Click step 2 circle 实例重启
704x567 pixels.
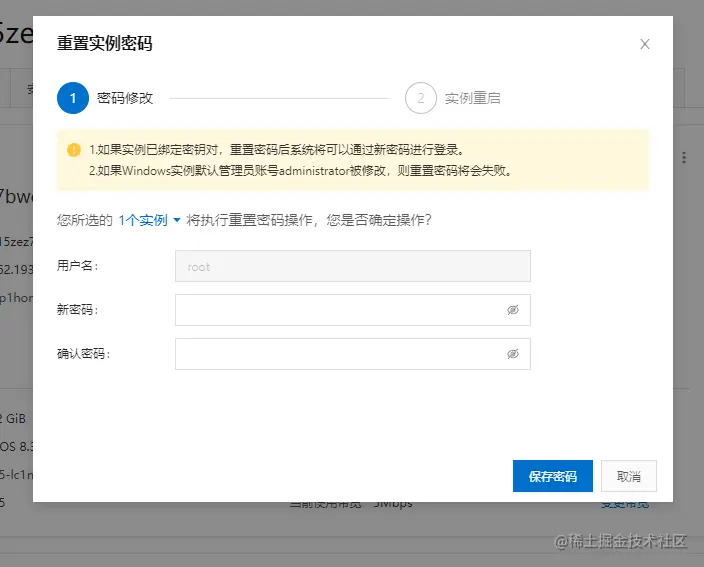(x=421, y=98)
